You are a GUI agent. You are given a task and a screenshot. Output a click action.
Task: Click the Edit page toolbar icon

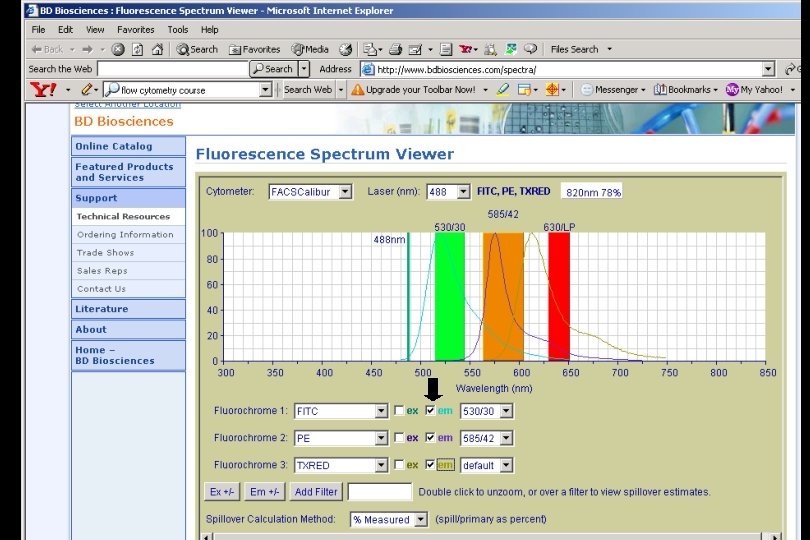click(x=415, y=50)
